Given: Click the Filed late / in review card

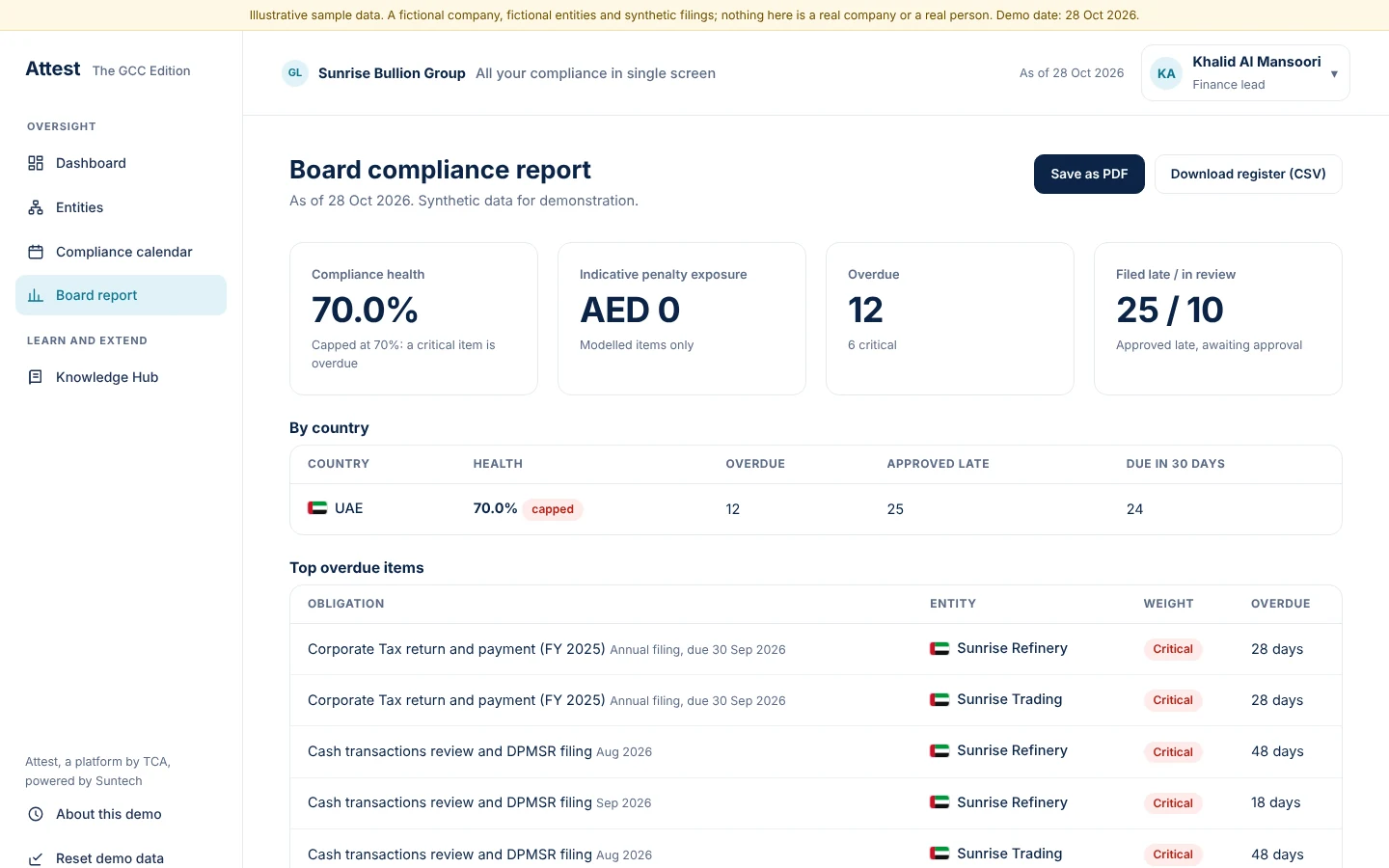Looking at the screenshot, I should coord(1218,318).
